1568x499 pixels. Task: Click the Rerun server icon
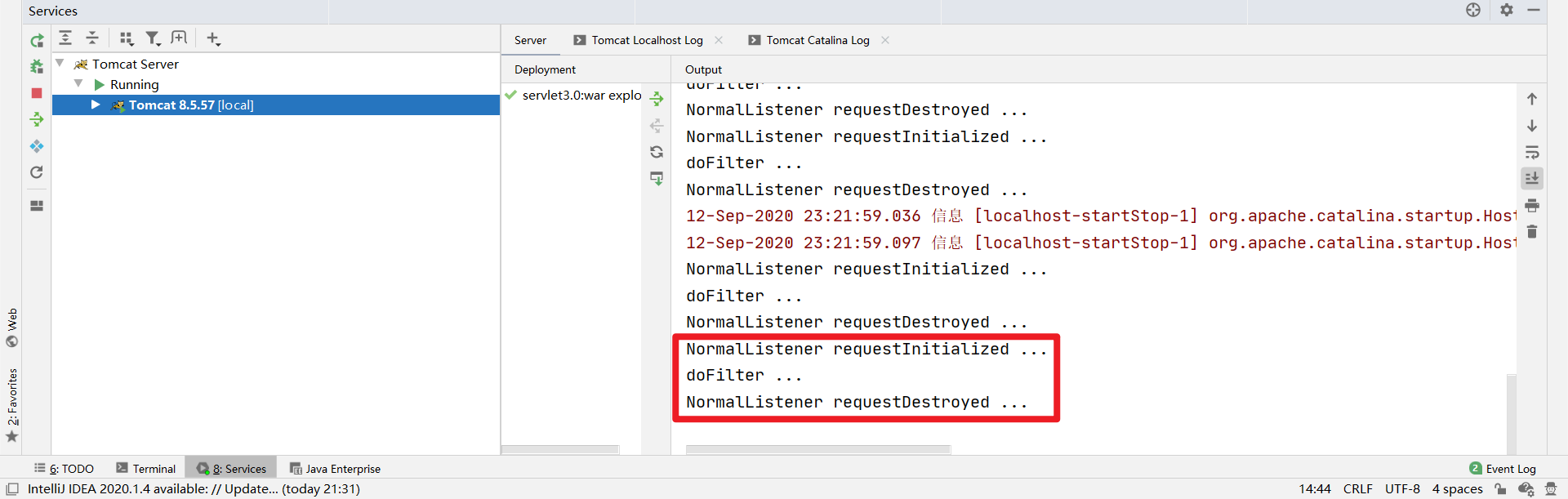coord(37,41)
